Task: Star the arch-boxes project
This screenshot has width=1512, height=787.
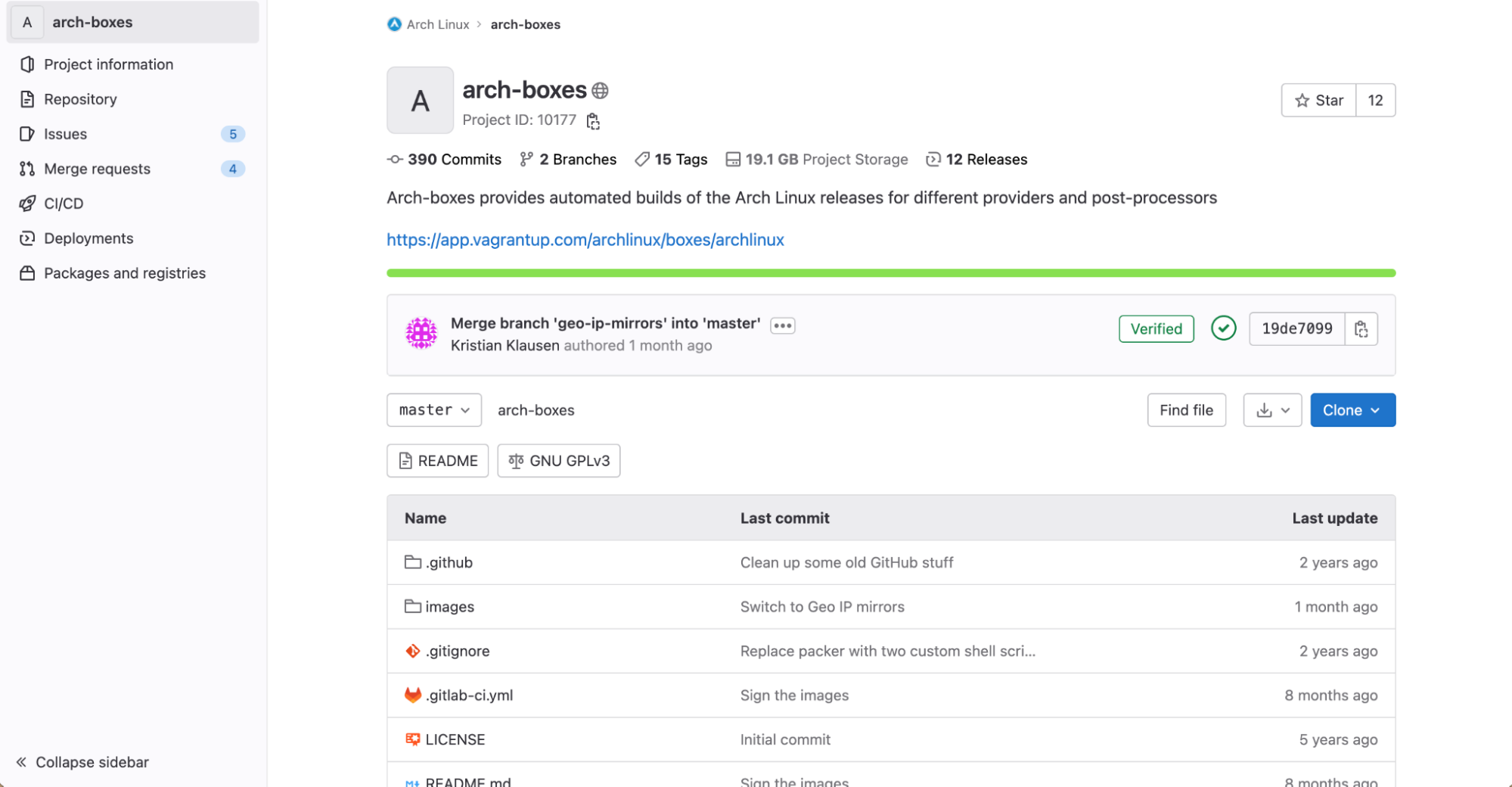Action: [x=1318, y=101]
